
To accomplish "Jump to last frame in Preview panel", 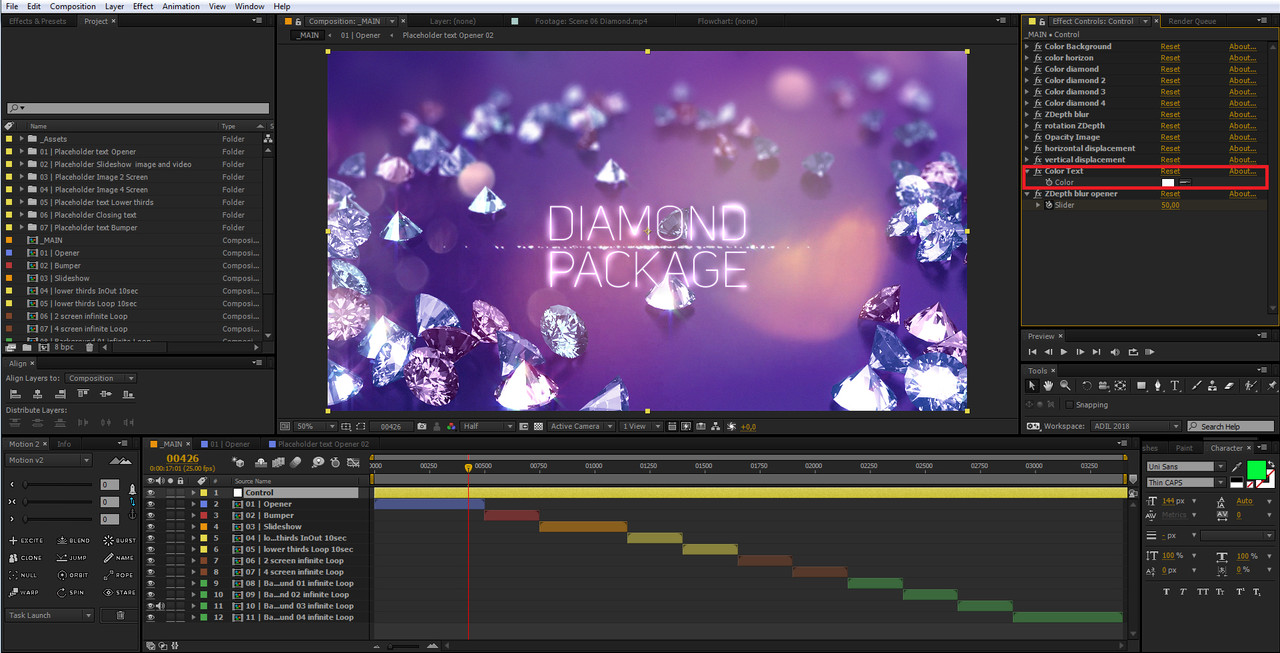I will 1097,352.
